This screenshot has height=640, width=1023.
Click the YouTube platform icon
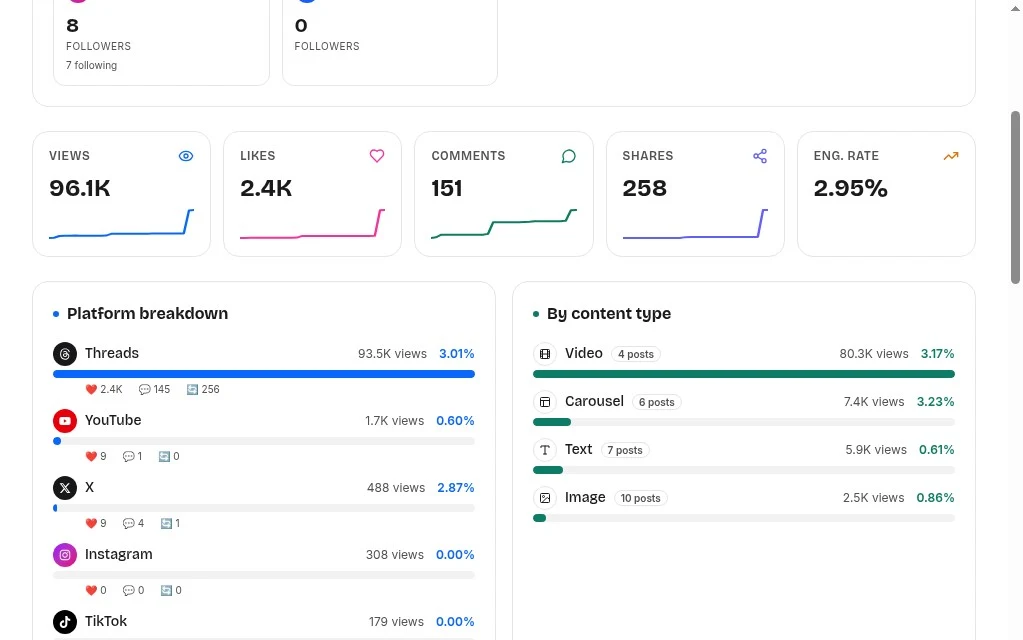click(65, 421)
